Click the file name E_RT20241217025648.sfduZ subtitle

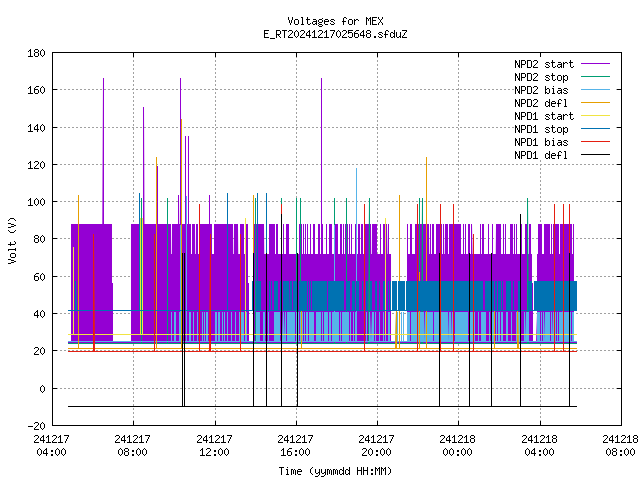tap(335, 34)
